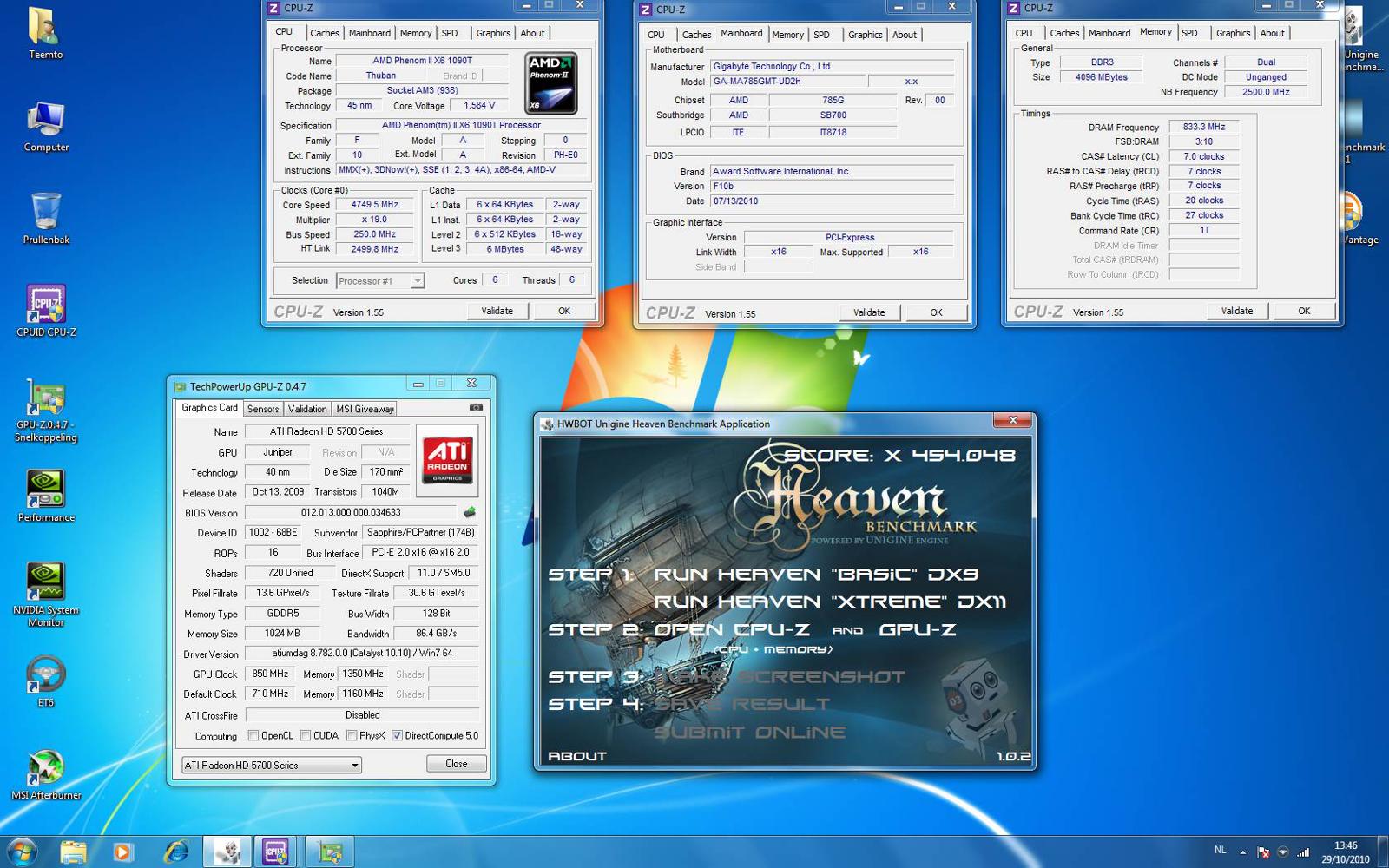The image size is (1389, 868).
Task: Switch to Caches tab in first CPU-Z window
Action: tap(325, 33)
